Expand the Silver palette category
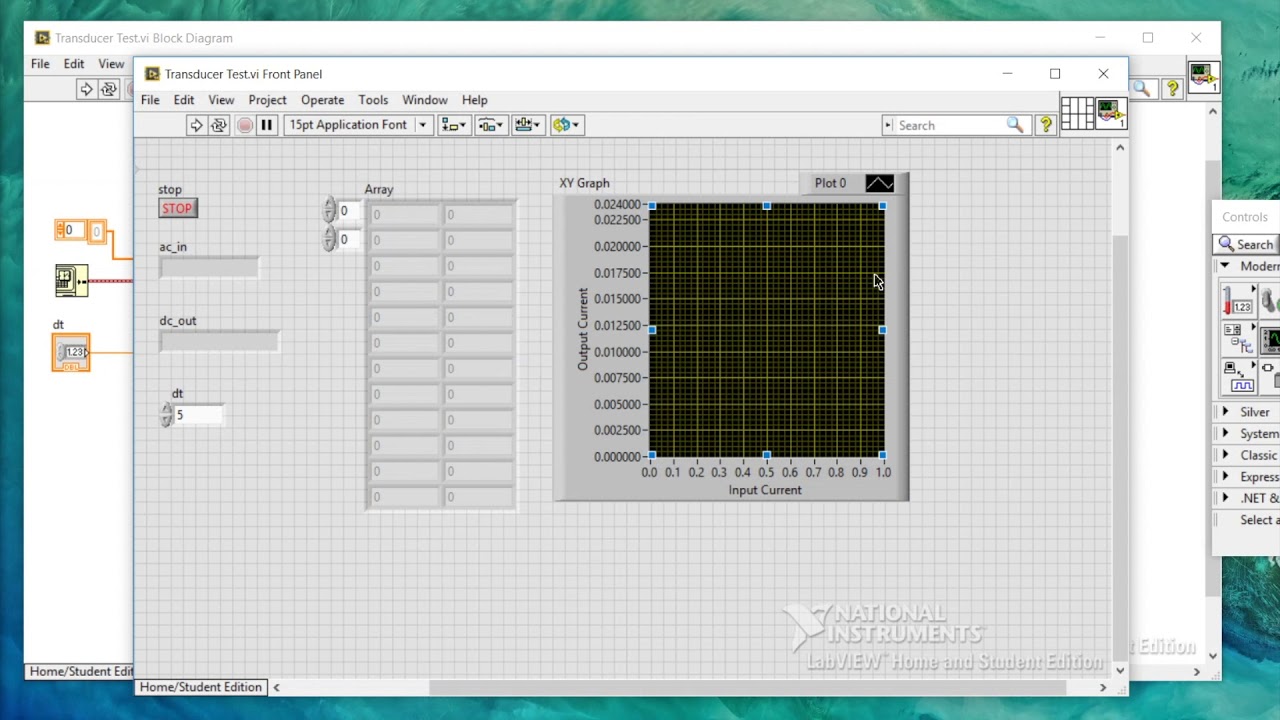Viewport: 1280px width, 720px height. point(1225,412)
